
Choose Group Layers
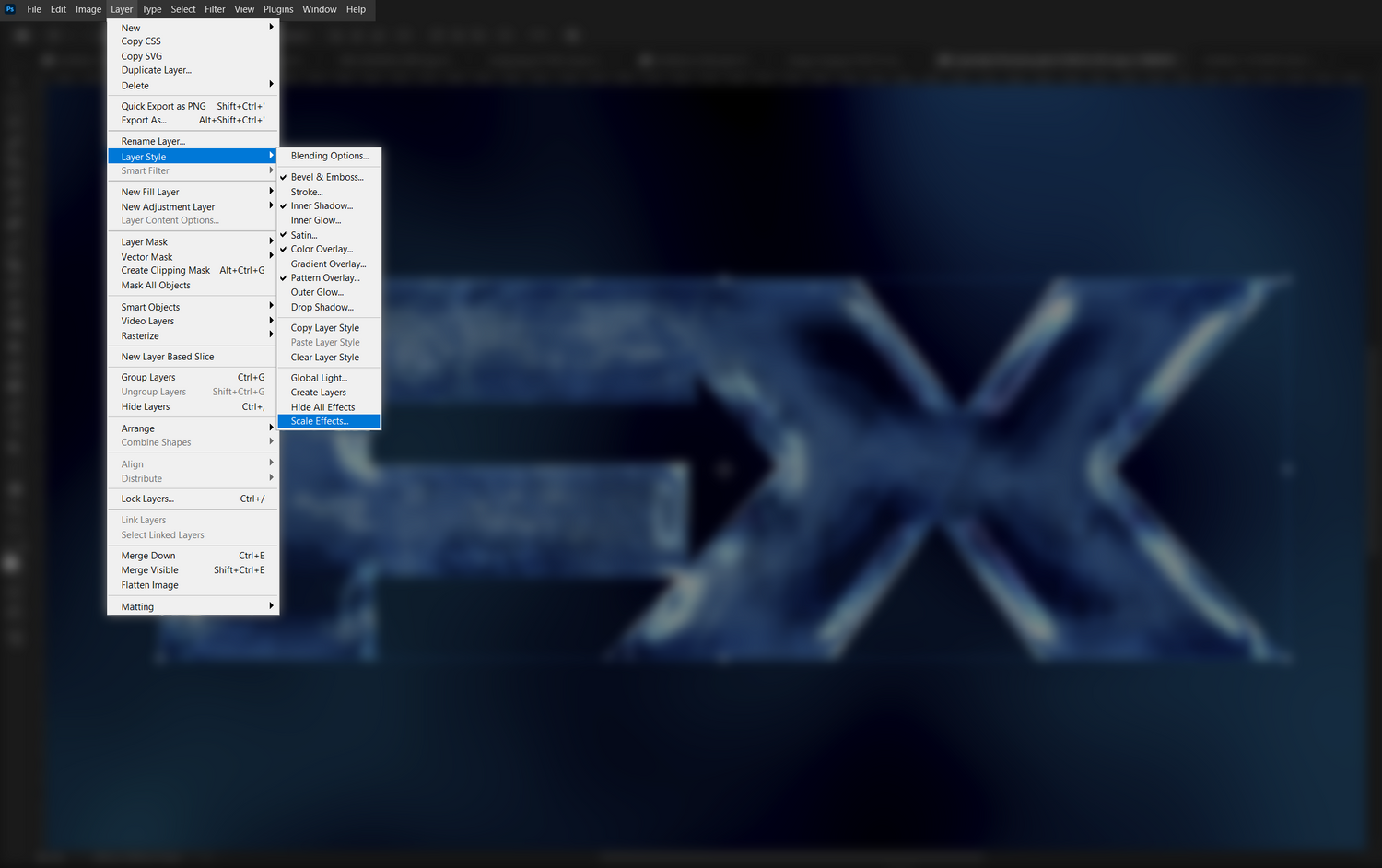[x=193, y=377]
